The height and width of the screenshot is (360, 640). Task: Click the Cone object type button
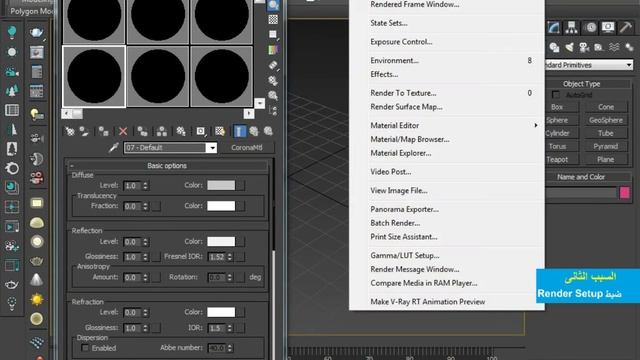point(606,107)
